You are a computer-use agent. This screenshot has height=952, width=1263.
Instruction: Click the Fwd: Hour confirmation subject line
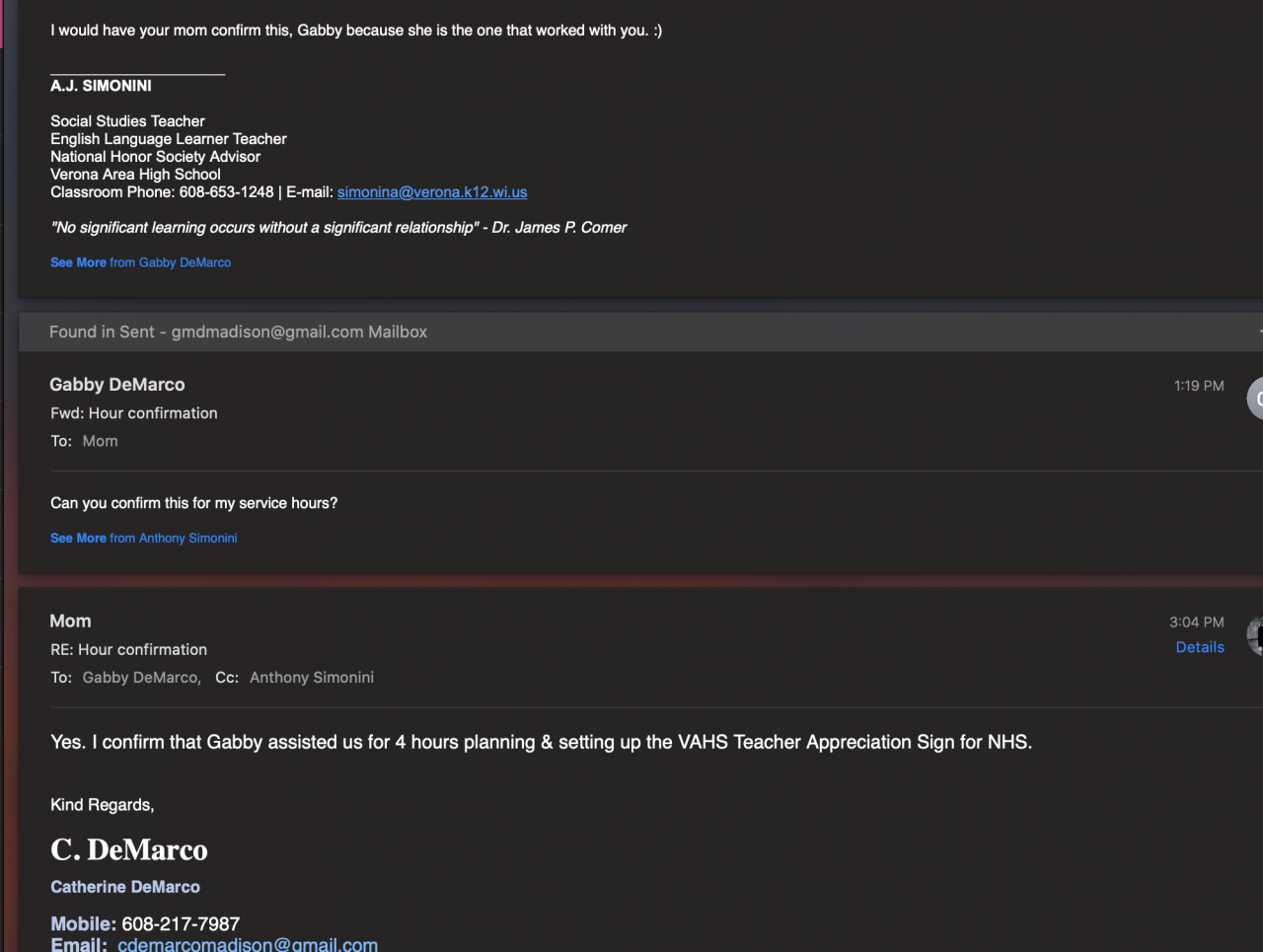pos(133,413)
